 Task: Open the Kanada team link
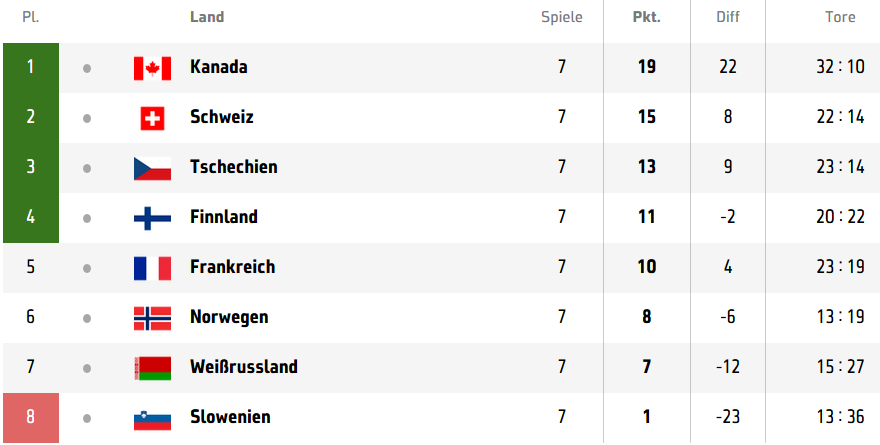tap(219, 67)
